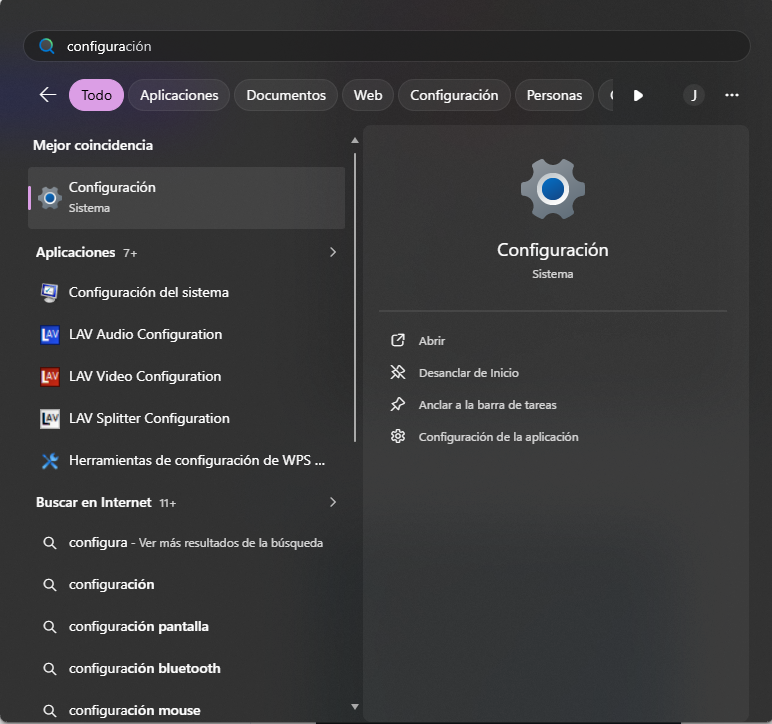This screenshot has width=772, height=724.
Task: Click the user account J avatar
Action: [694, 95]
